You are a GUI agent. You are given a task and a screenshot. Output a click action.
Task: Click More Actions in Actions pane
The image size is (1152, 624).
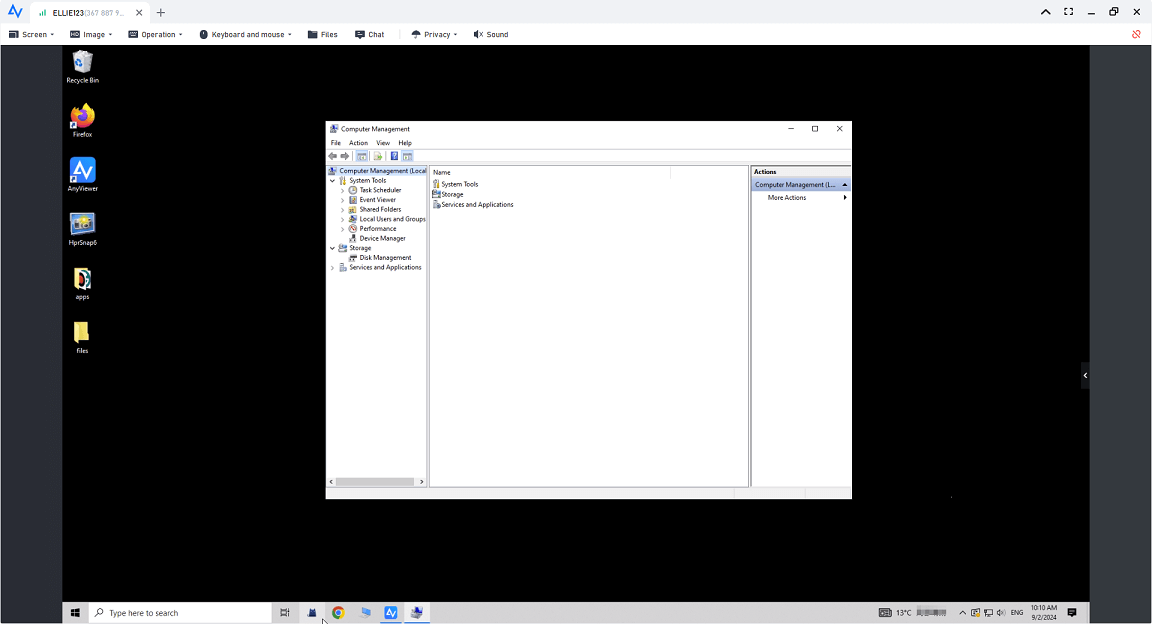click(787, 198)
